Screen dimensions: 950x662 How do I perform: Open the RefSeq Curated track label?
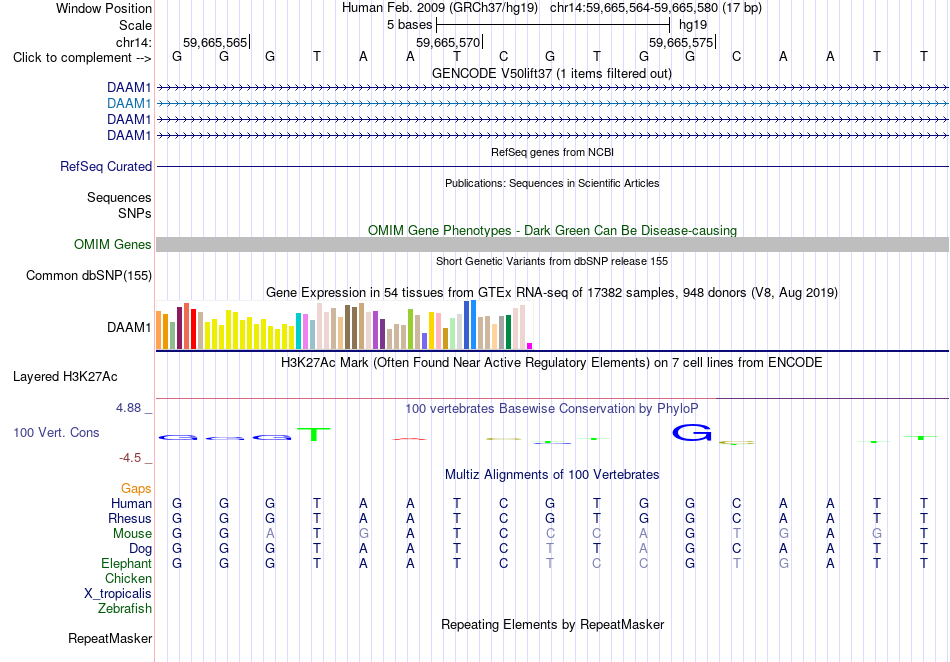point(105,167)
